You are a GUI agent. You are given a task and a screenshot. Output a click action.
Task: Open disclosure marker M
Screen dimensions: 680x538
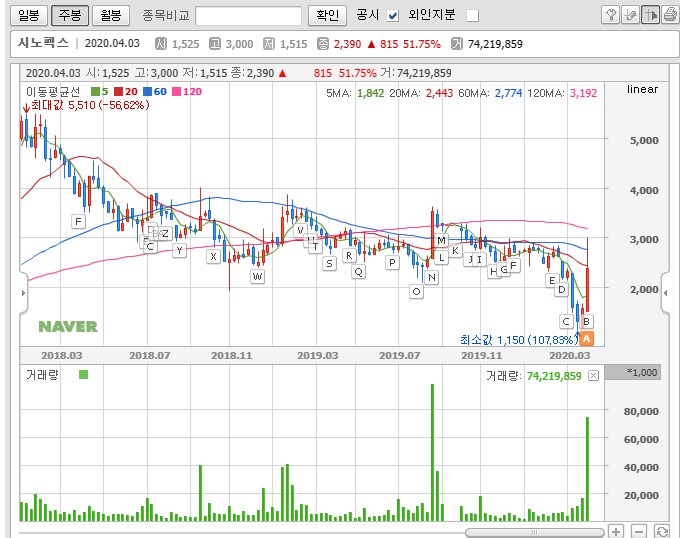pyautogui.click(x=441, y=240)
